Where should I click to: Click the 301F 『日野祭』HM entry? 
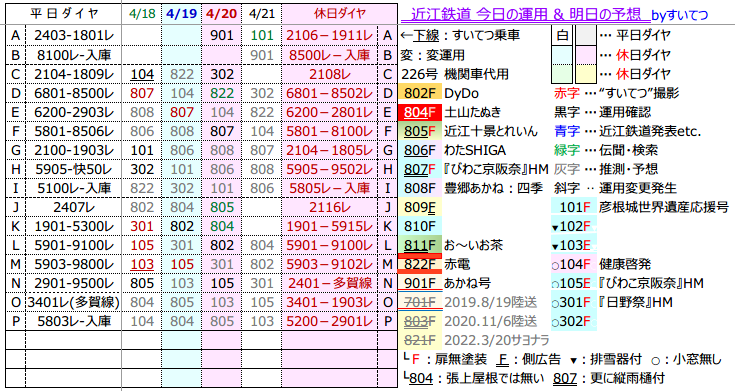tap(612, 302)
